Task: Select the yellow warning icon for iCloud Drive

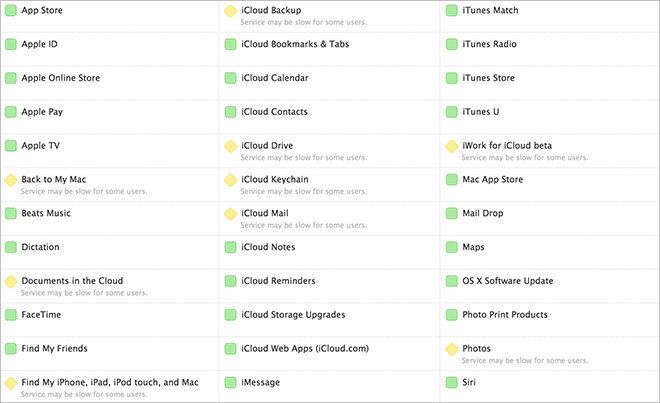Action: [230, 146]
